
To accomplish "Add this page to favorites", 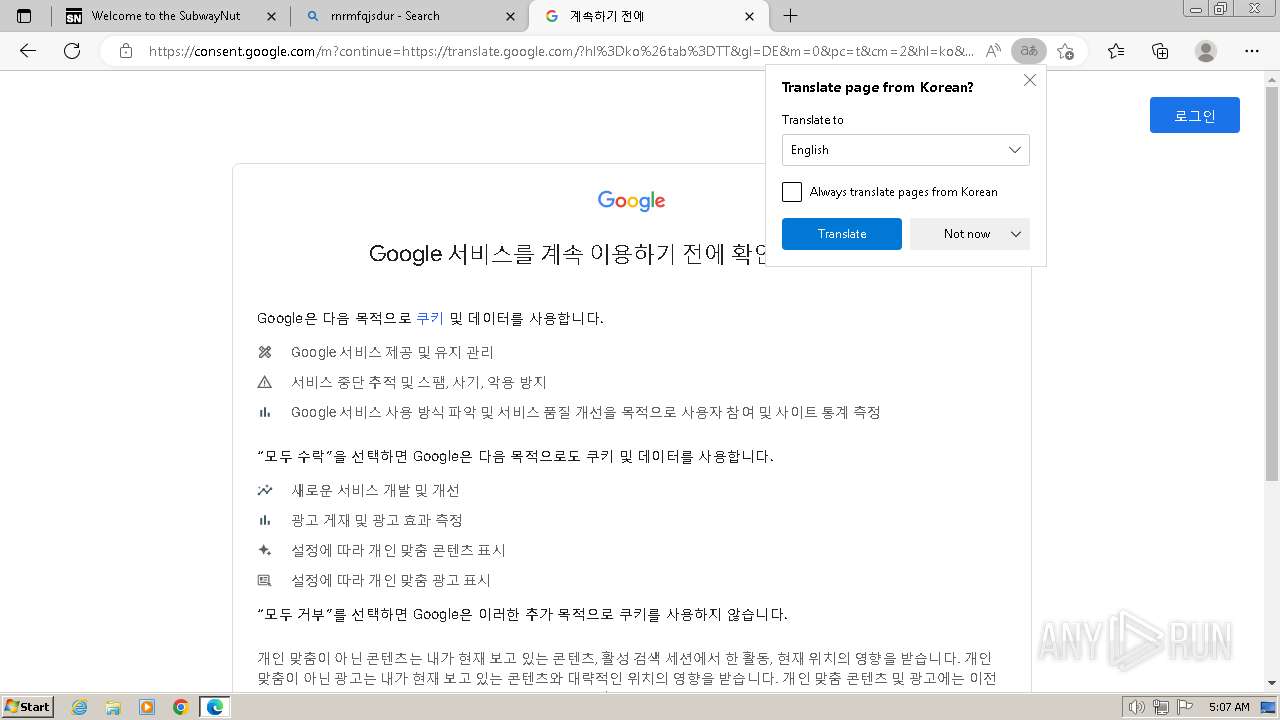I will (x=1065, y=51).
